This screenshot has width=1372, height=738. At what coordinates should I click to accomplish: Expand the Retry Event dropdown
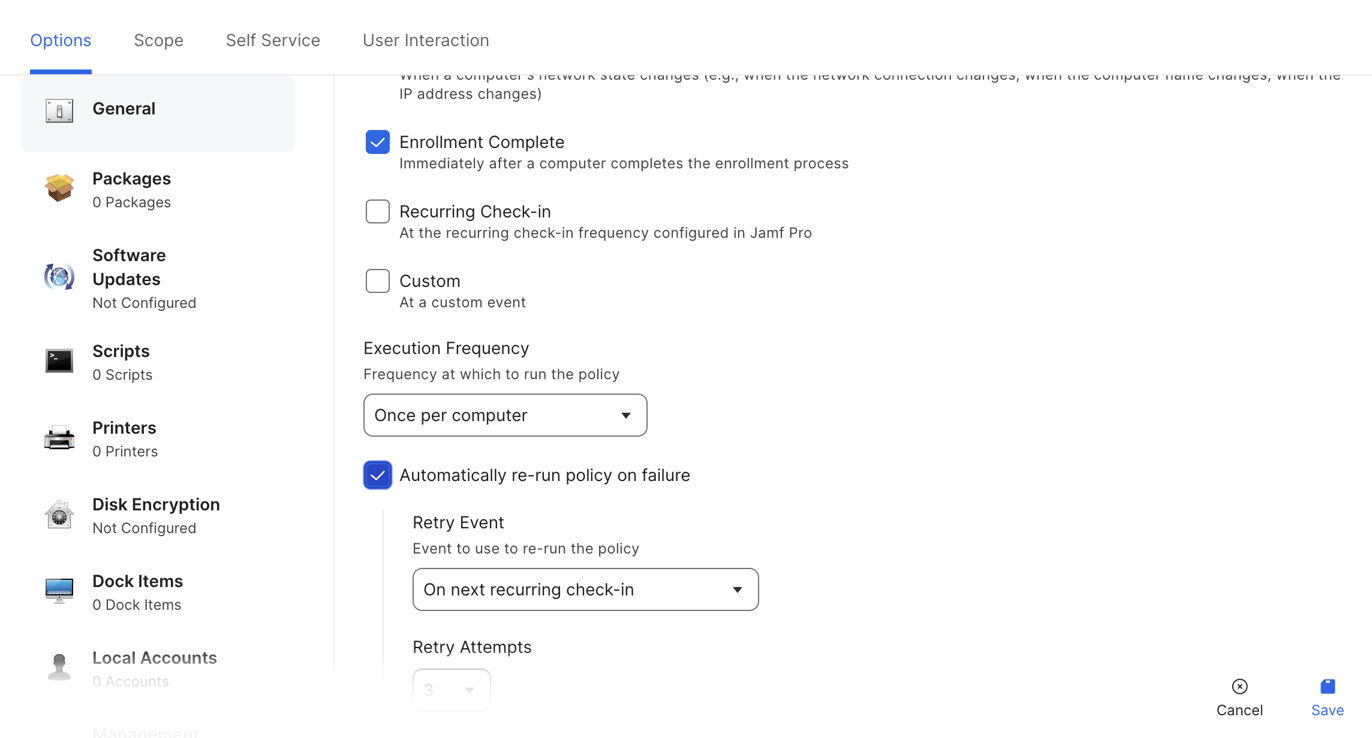point(585,590)
